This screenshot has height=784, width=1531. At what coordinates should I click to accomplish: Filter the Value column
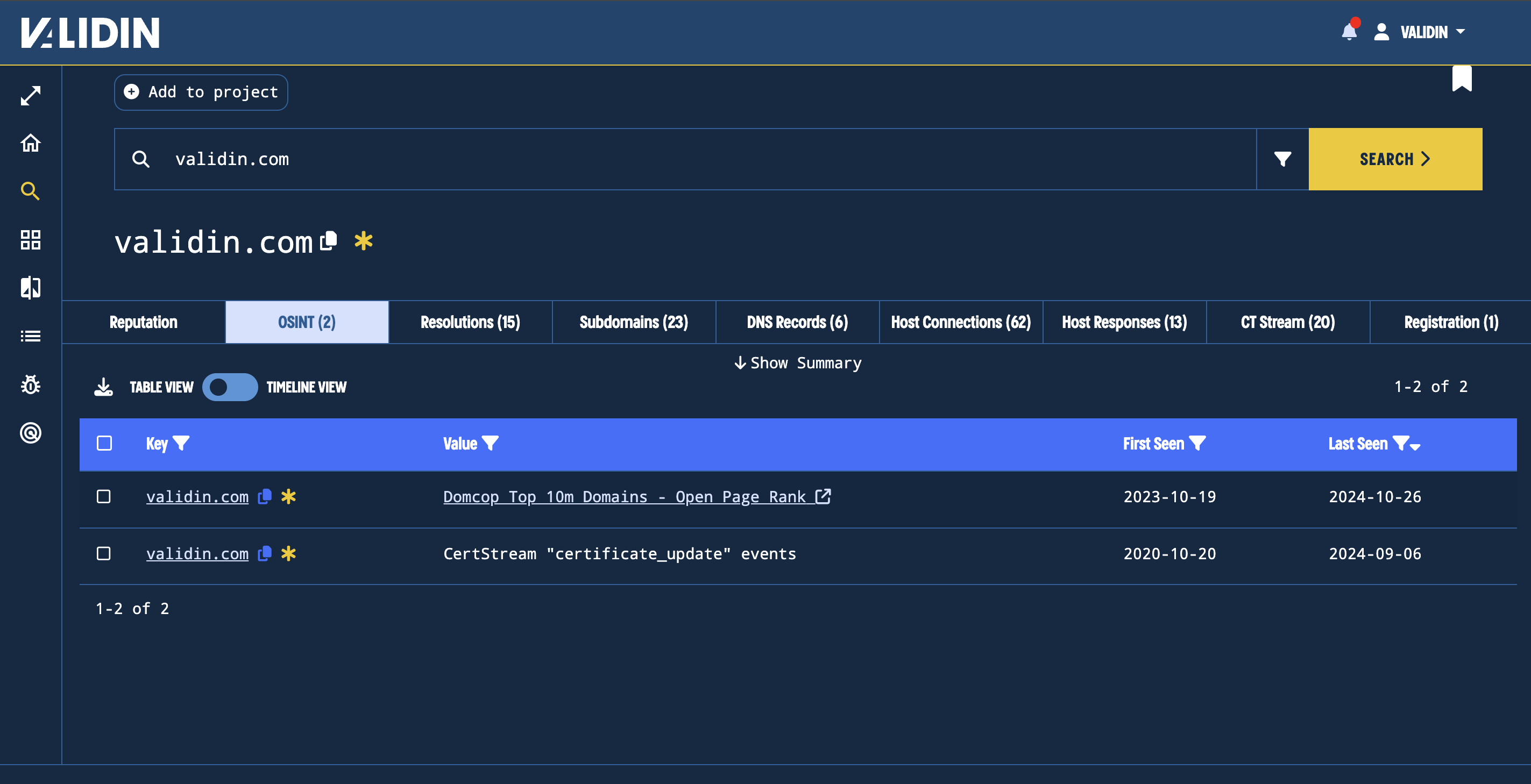tap(490, 443)
